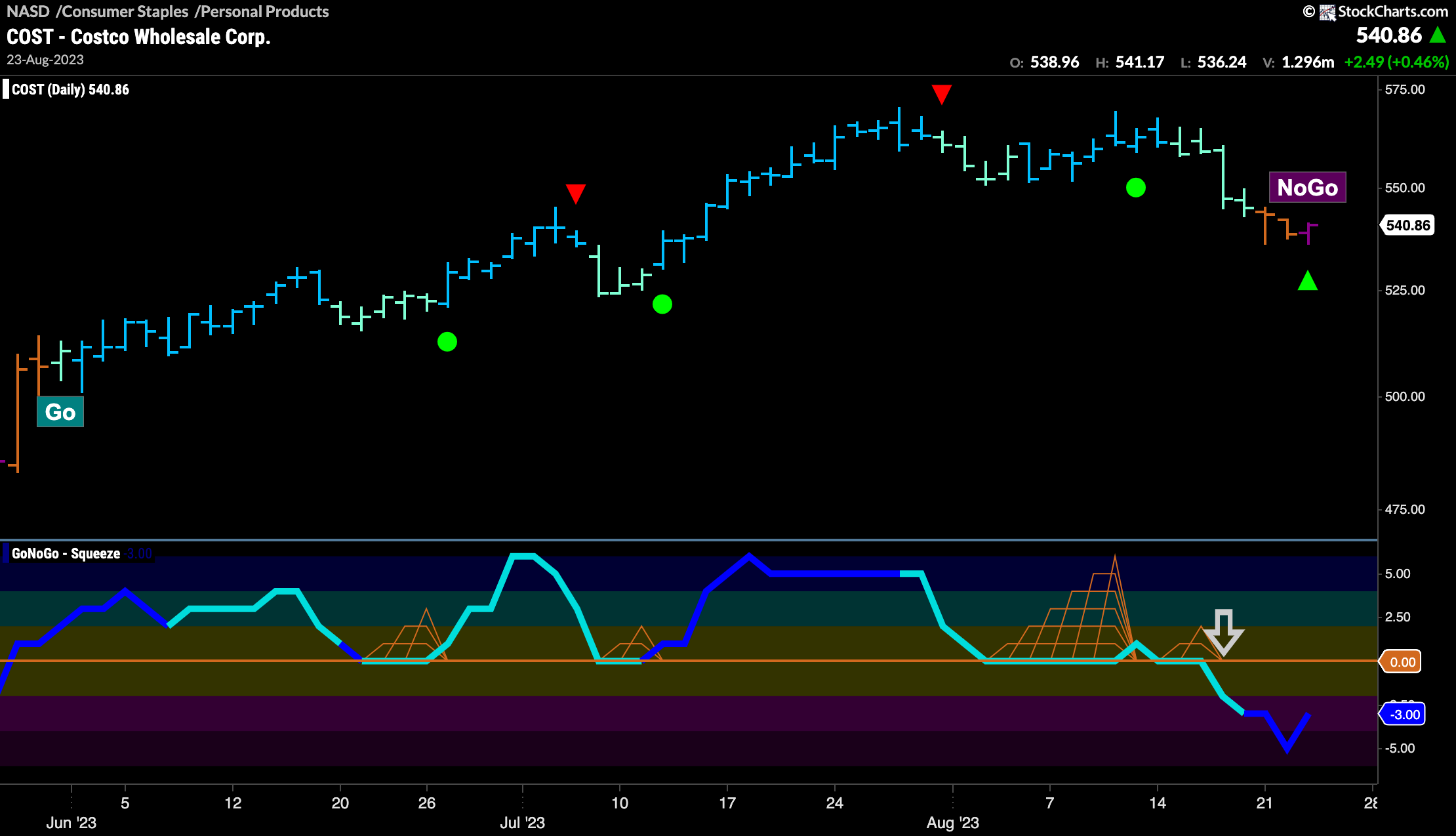This screenshot has height=836, width=1456.
Task: Click the StockCharts.com logo icon
Action: click(1327, 12)
